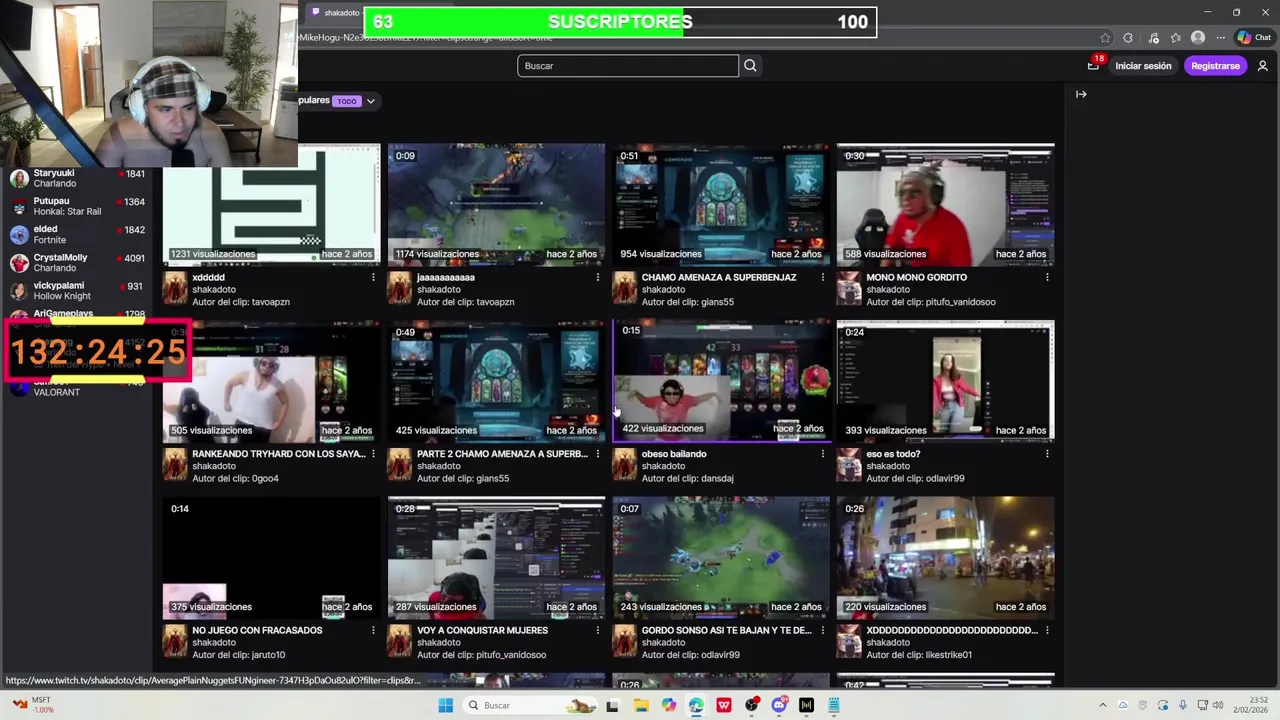Open options menu for 'CHAMO AMENAZA A SUPERBENJAZ'
This screenshot has width=1280, height=720.
point(823,278)
